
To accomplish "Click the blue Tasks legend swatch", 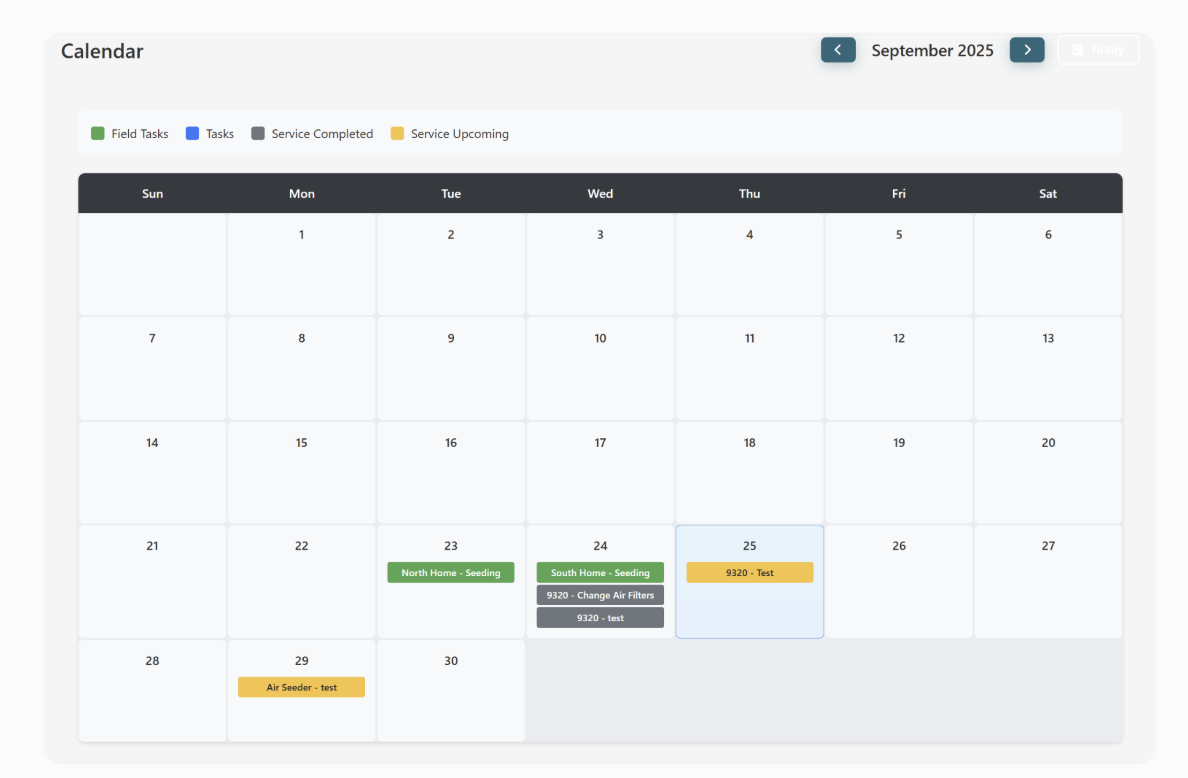I will 191,132.
